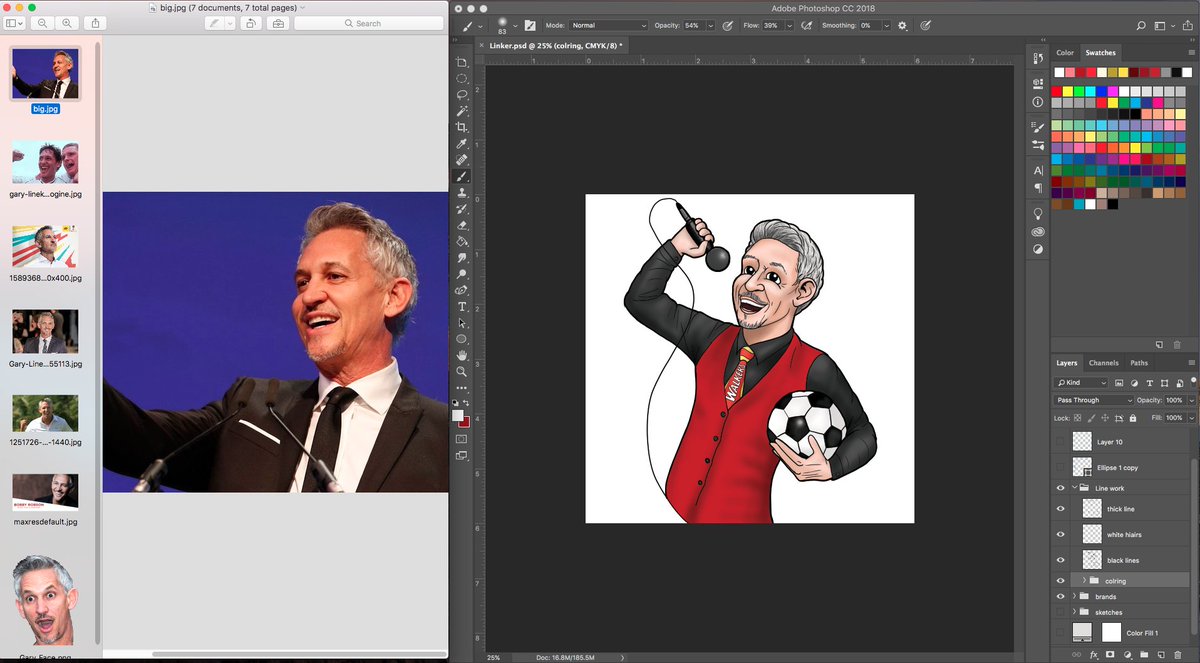The width and height of the screenshot is (1200, 663).
Task: Select the Eraser tool
Action: pyautogui.click(x=462, y=225)
